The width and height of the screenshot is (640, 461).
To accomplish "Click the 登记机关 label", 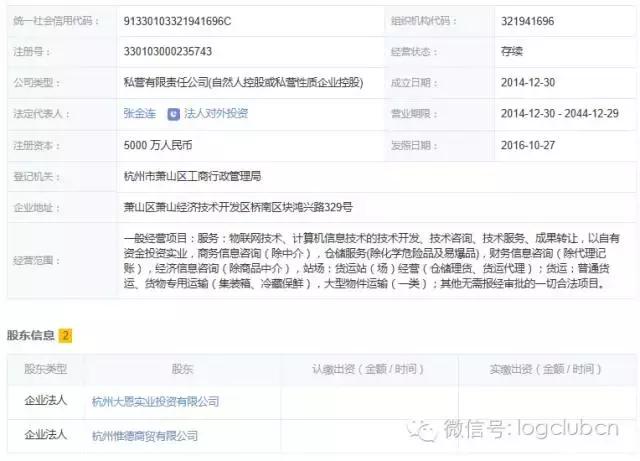I will click(x=36, y=176).
